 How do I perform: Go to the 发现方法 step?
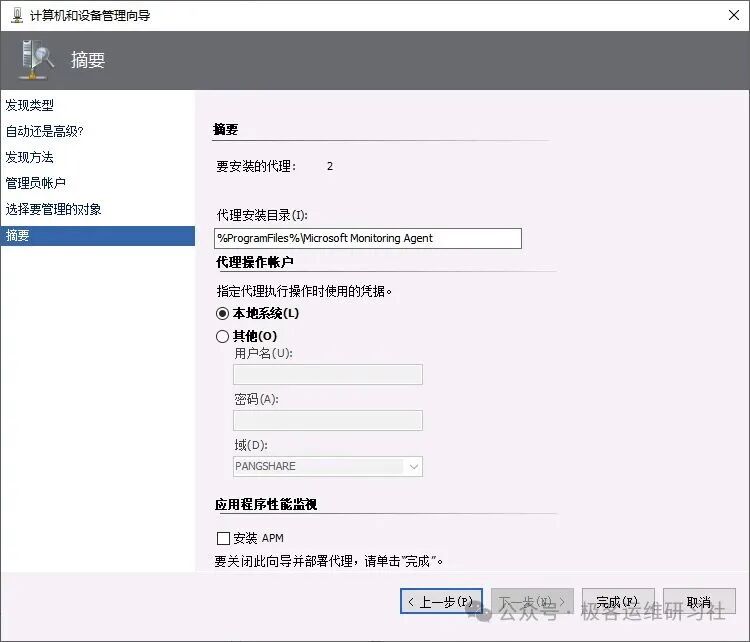pos(30,157)
